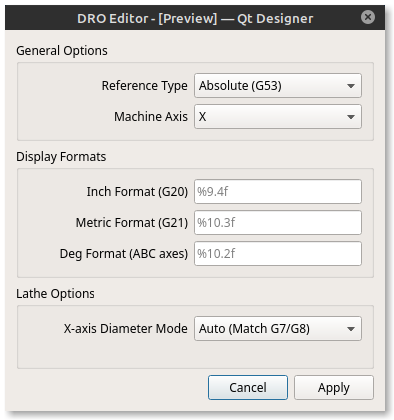
Task: Click the Machine Axis label
Action: (x=151, y=117)
